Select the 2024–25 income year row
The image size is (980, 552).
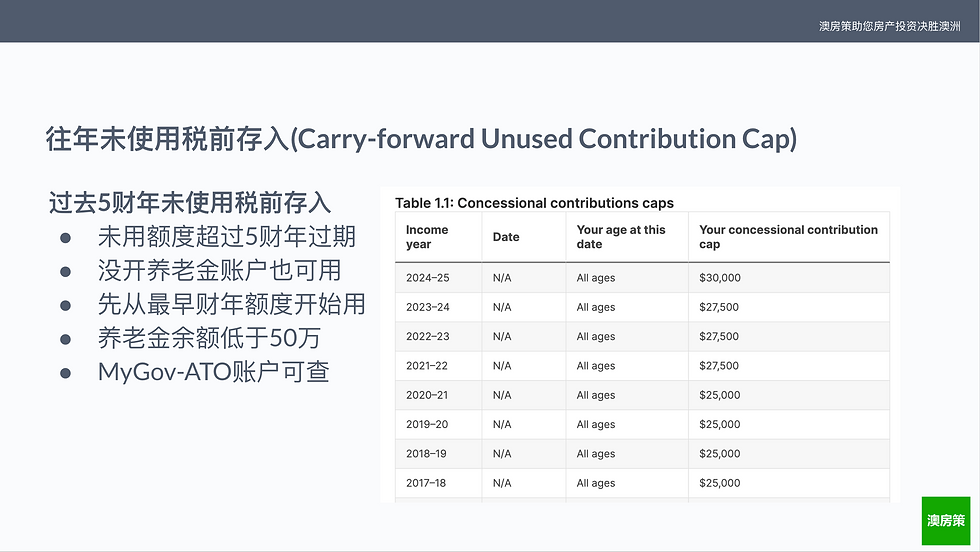click(642, 278)
